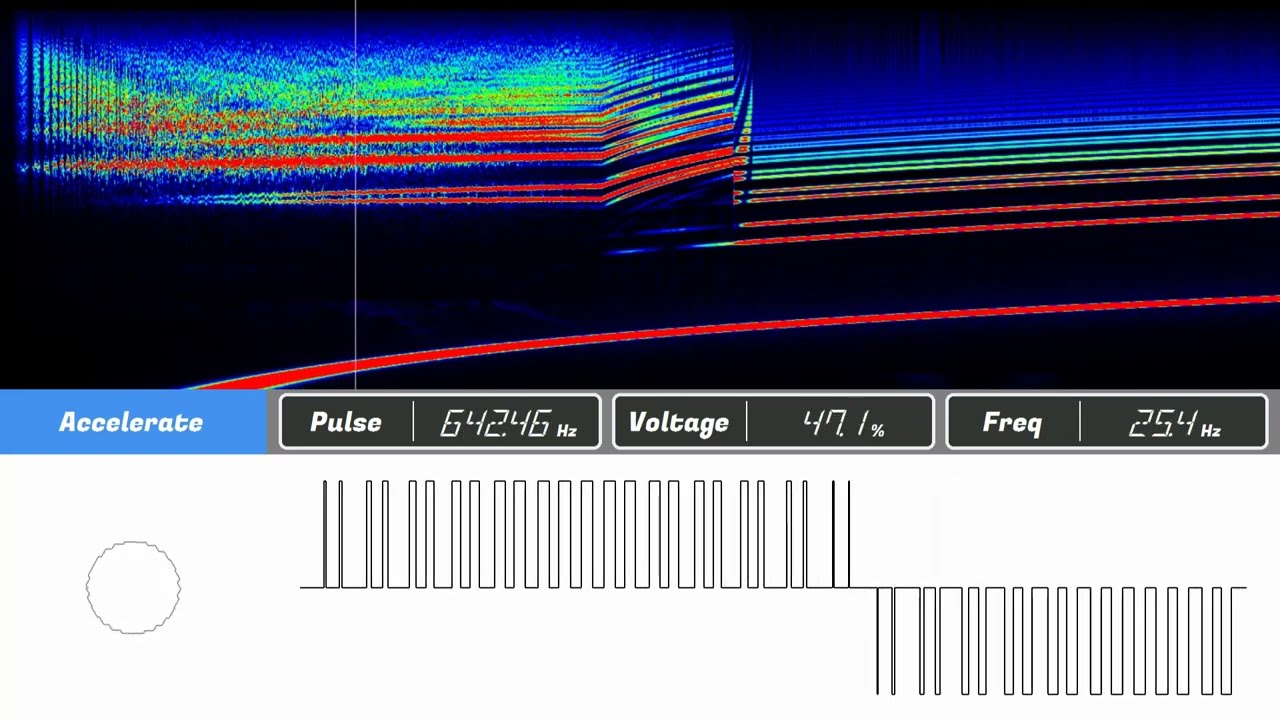Click the Freq Hz readout value
The width and height of the screenshot is (1280, 720).
pos(1174,424)
